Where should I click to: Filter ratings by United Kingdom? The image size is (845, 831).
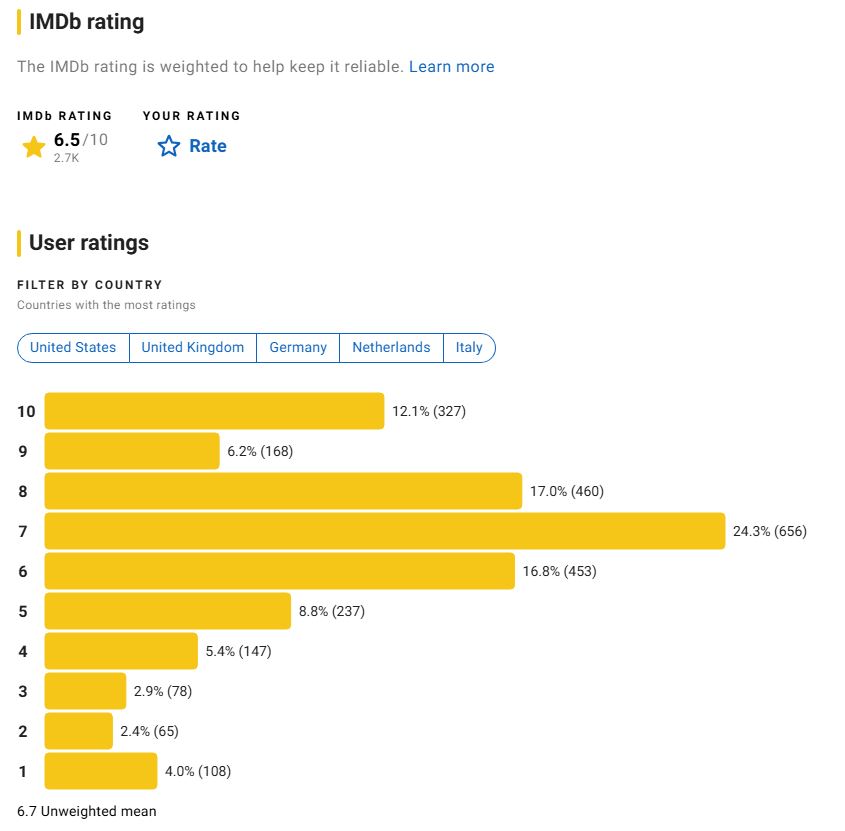click(x=193, y=348)
